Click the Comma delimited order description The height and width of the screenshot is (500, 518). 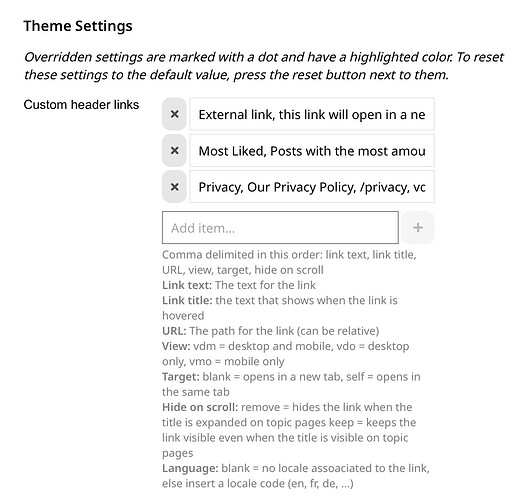click(x=289, y=262)
